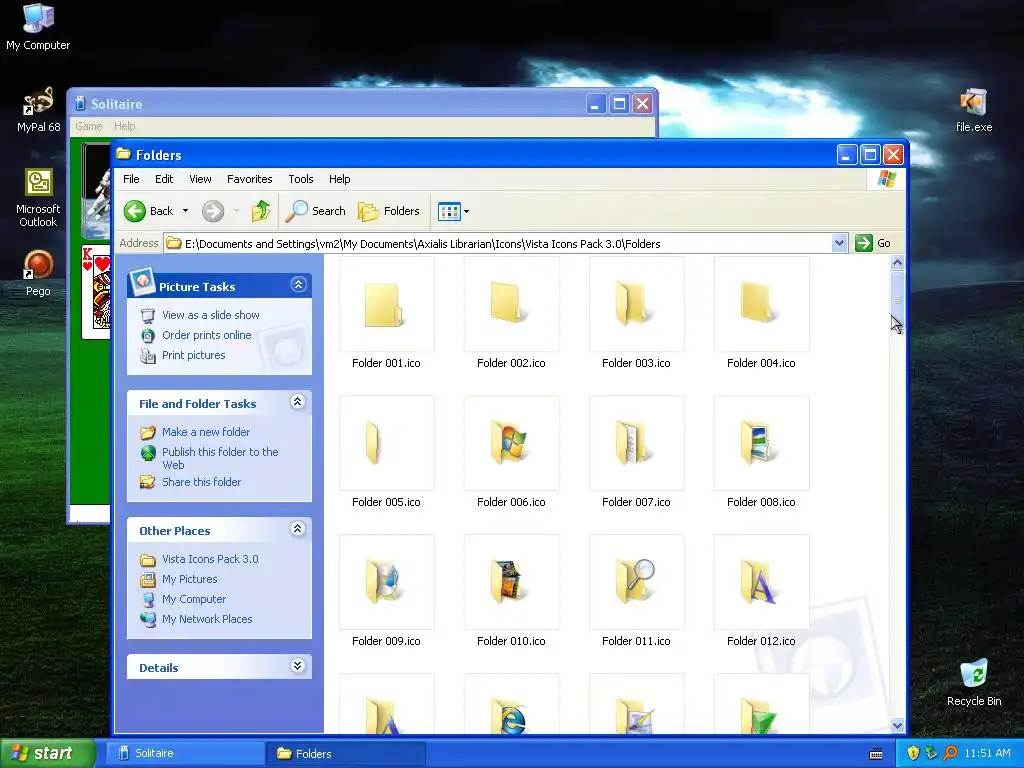Select Folder 003.ico thumbnail
Viewport: 1024px width, 768px height.
(x=637, y=304)
